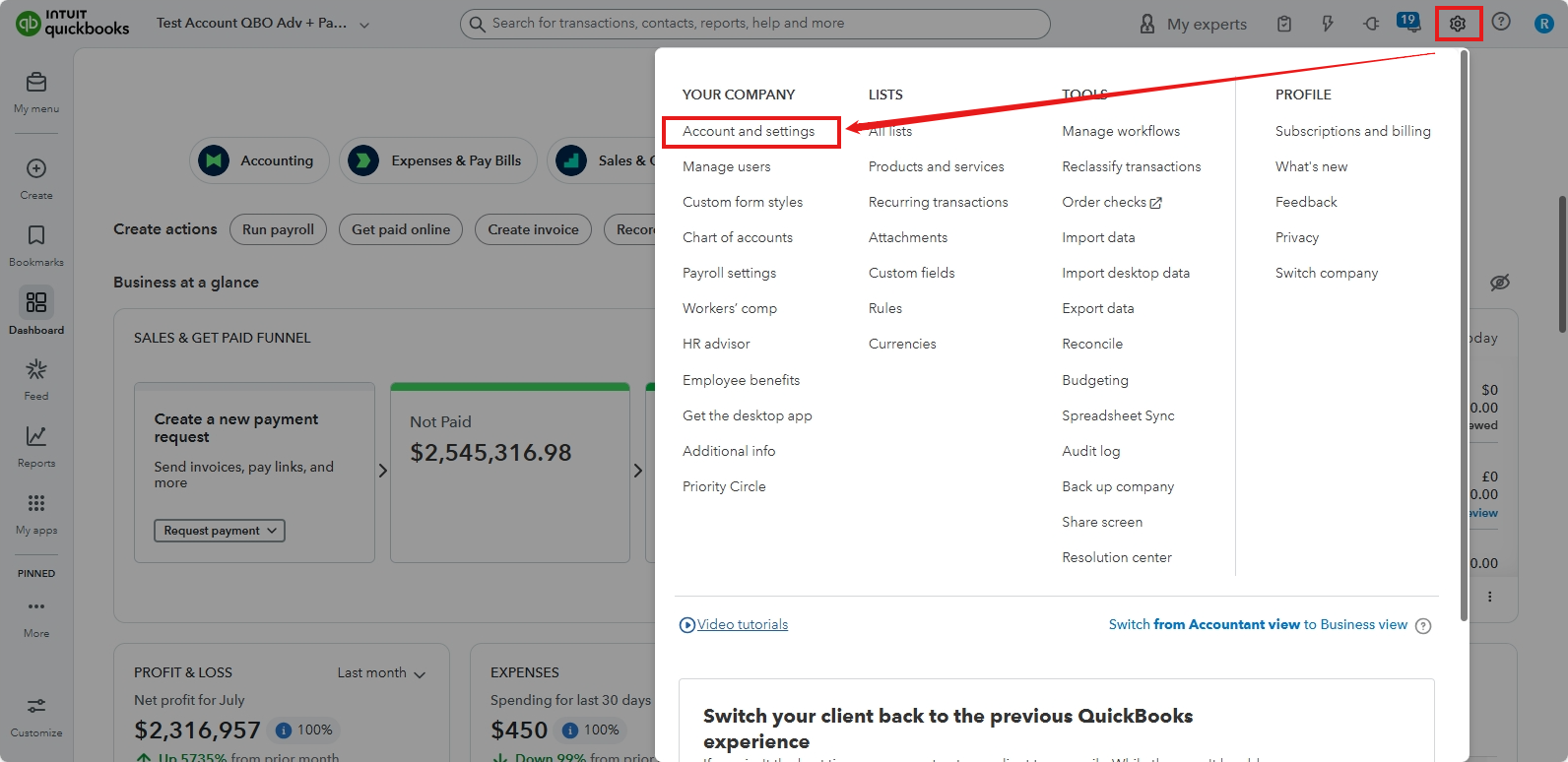Open Budgeting under Tools
Screen dimensions: 1568x762
pos(1095,380)
